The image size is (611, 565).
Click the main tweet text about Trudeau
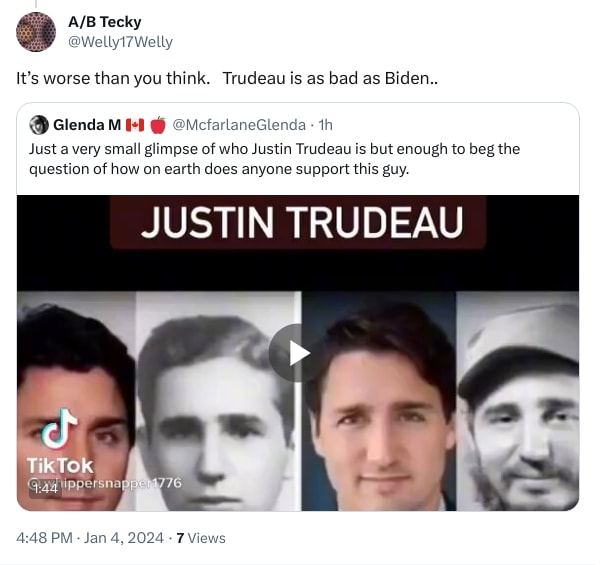[227, 78]
